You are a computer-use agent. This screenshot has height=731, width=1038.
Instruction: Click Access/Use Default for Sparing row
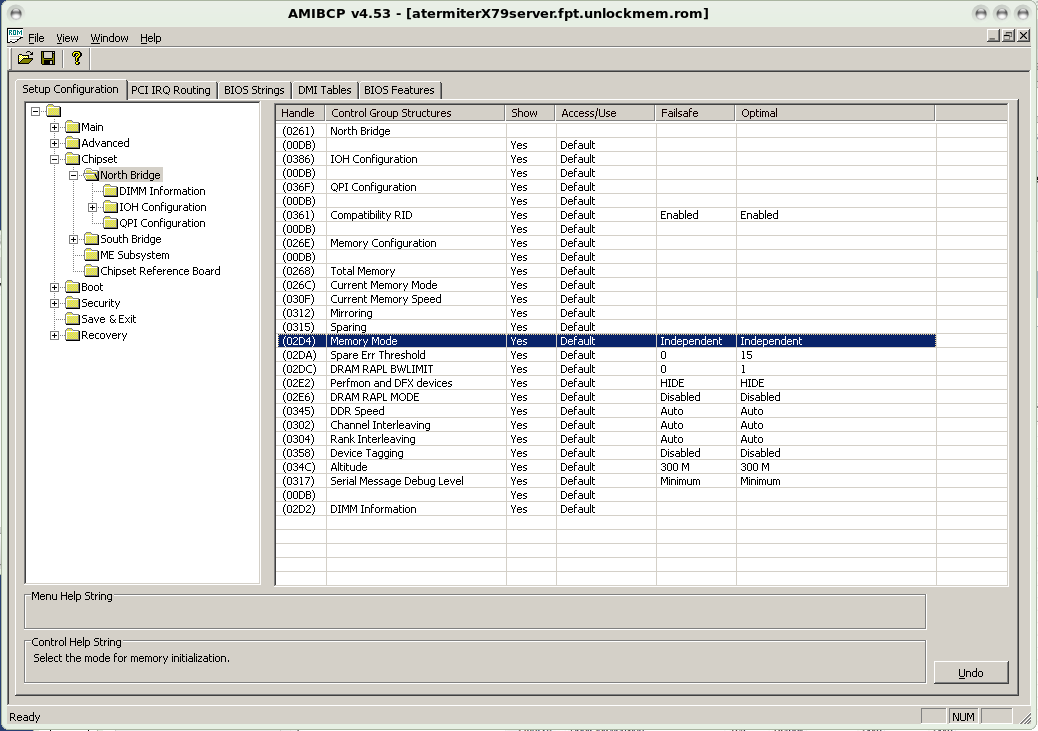coord(577,327)
